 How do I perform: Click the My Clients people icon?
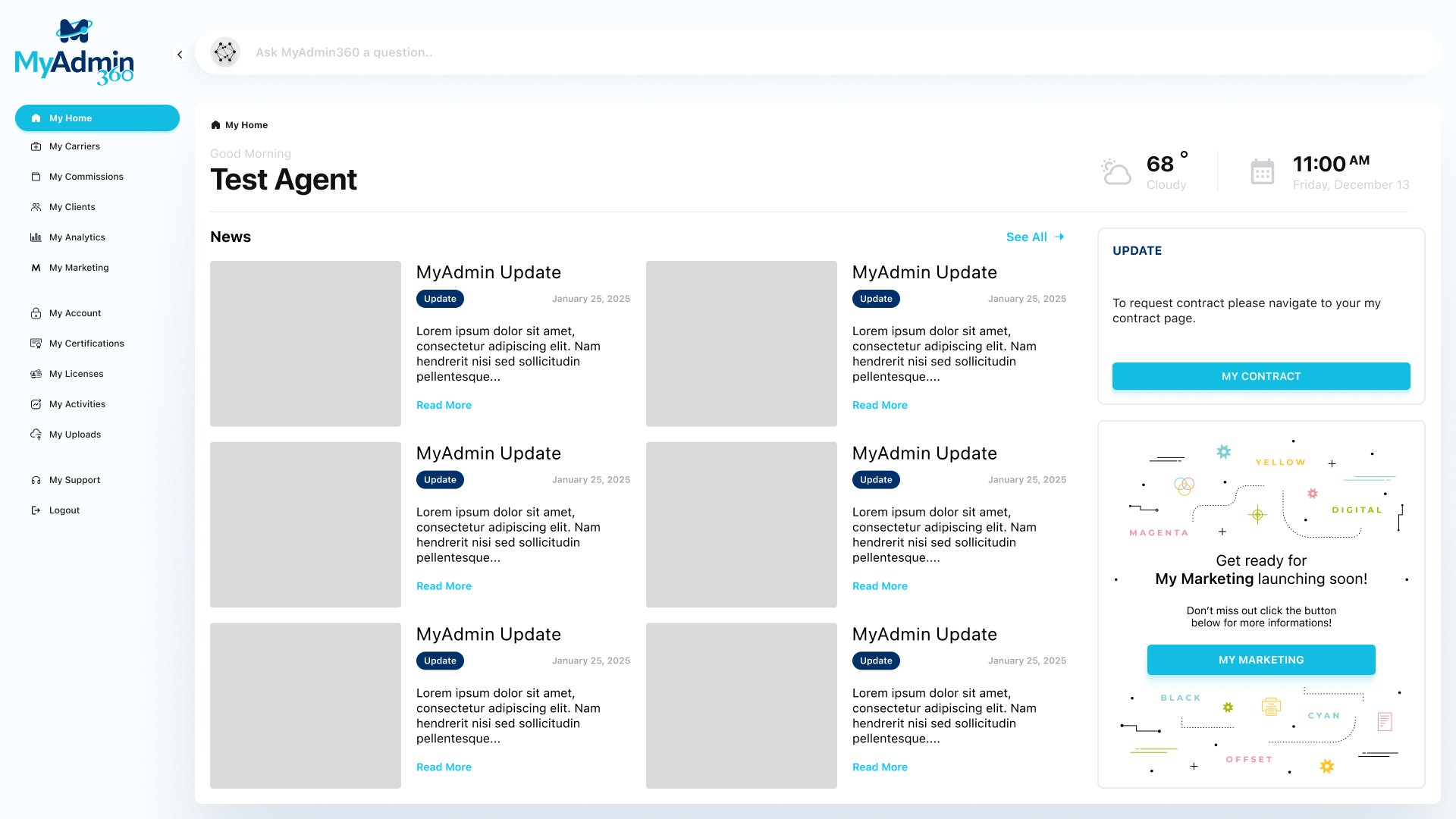point(36,207)
